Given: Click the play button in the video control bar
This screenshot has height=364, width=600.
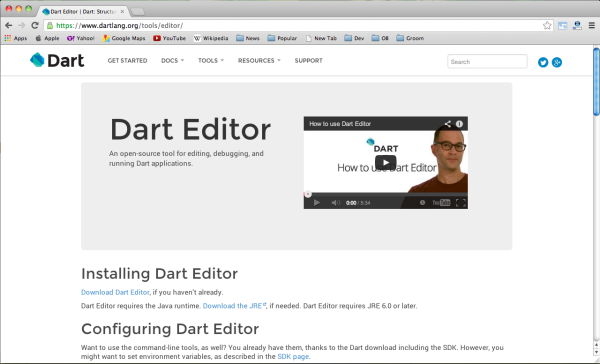Looking at the screenshot, I should (316, 202).
